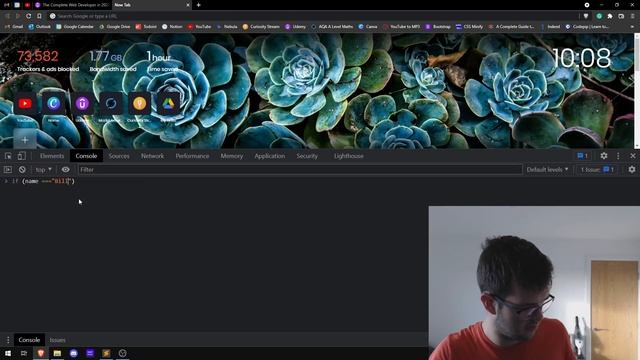Open the Bootstrap bookmark
Viewport: 640px width, 360px height.
pyautogui.click(x=438, y=27)
